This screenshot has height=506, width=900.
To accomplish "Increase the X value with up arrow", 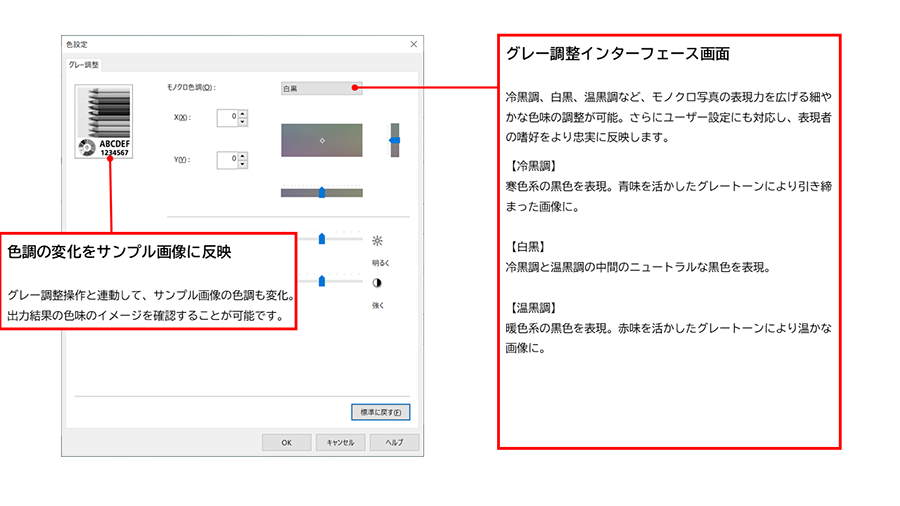I will coord(242,113).
